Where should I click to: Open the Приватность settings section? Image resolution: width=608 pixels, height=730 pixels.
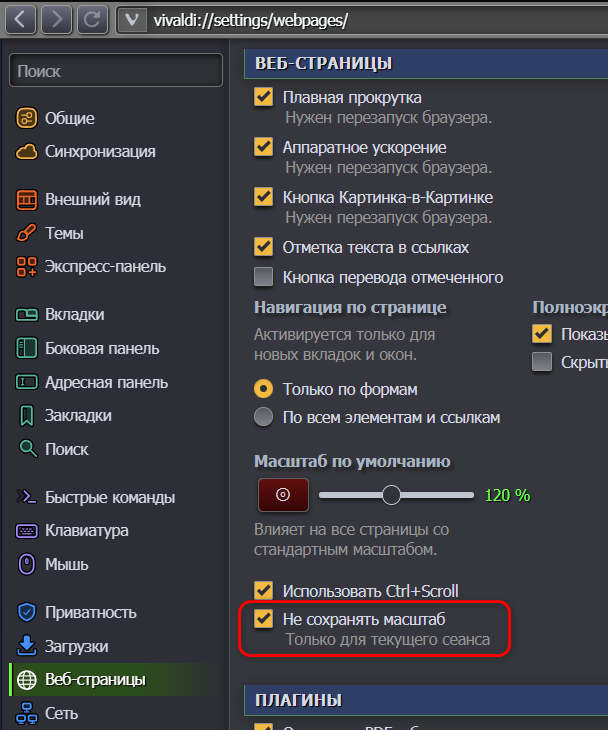coord(91,613)
